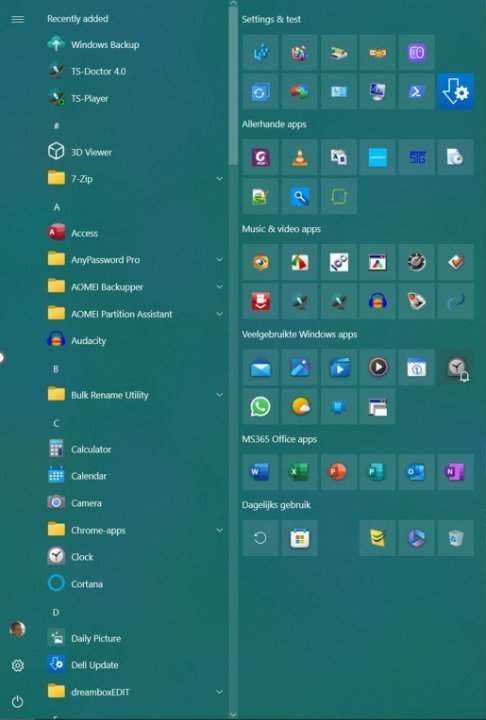
Task: Click the large blue Dell Update tile
Action: [456, 91]
